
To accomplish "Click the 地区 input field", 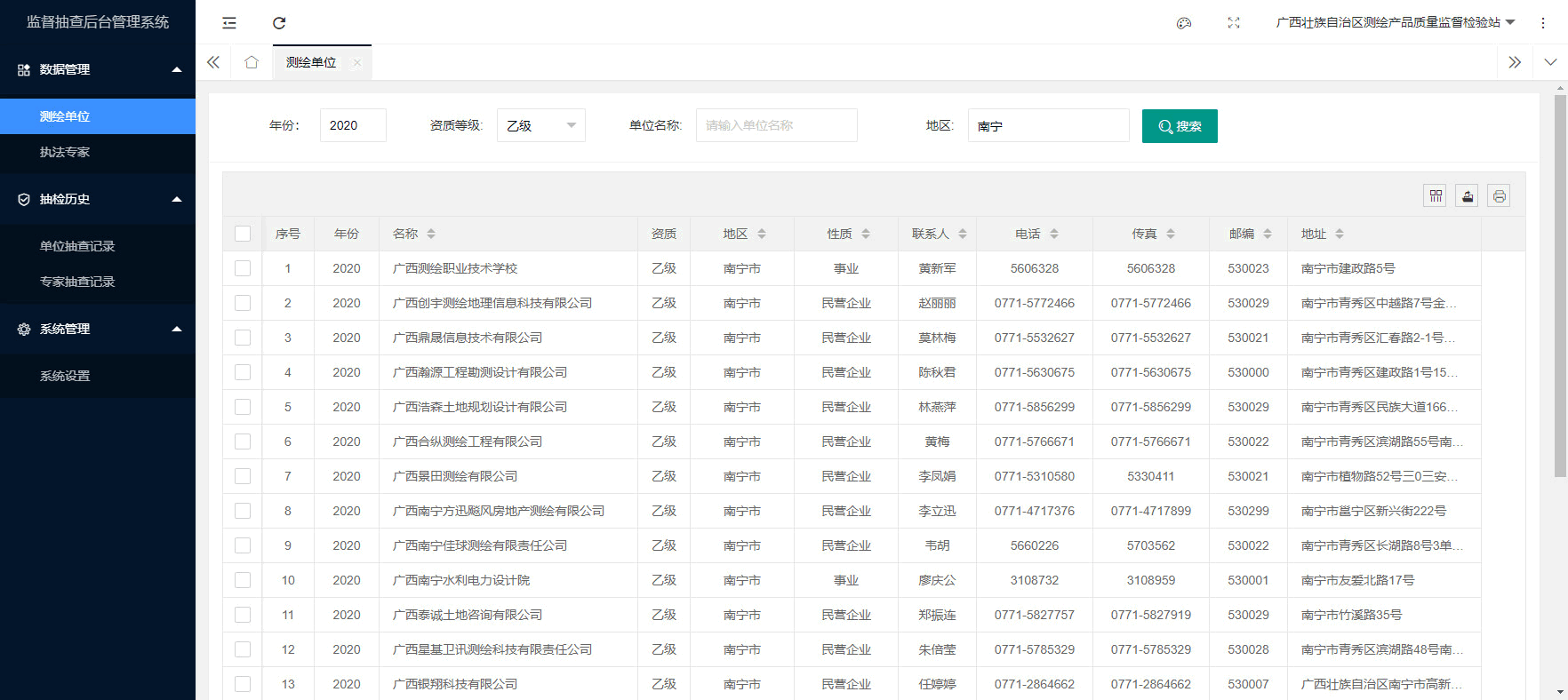I will point(1049,125).
